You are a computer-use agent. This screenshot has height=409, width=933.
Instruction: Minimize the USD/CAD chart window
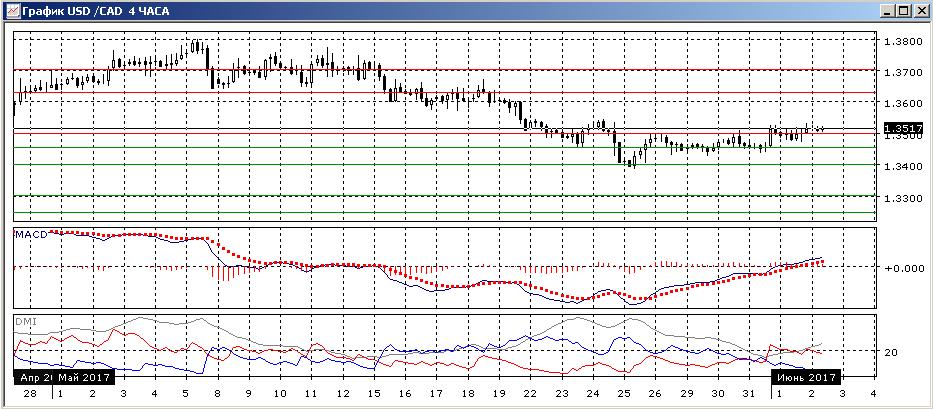[x=889, y=11]
